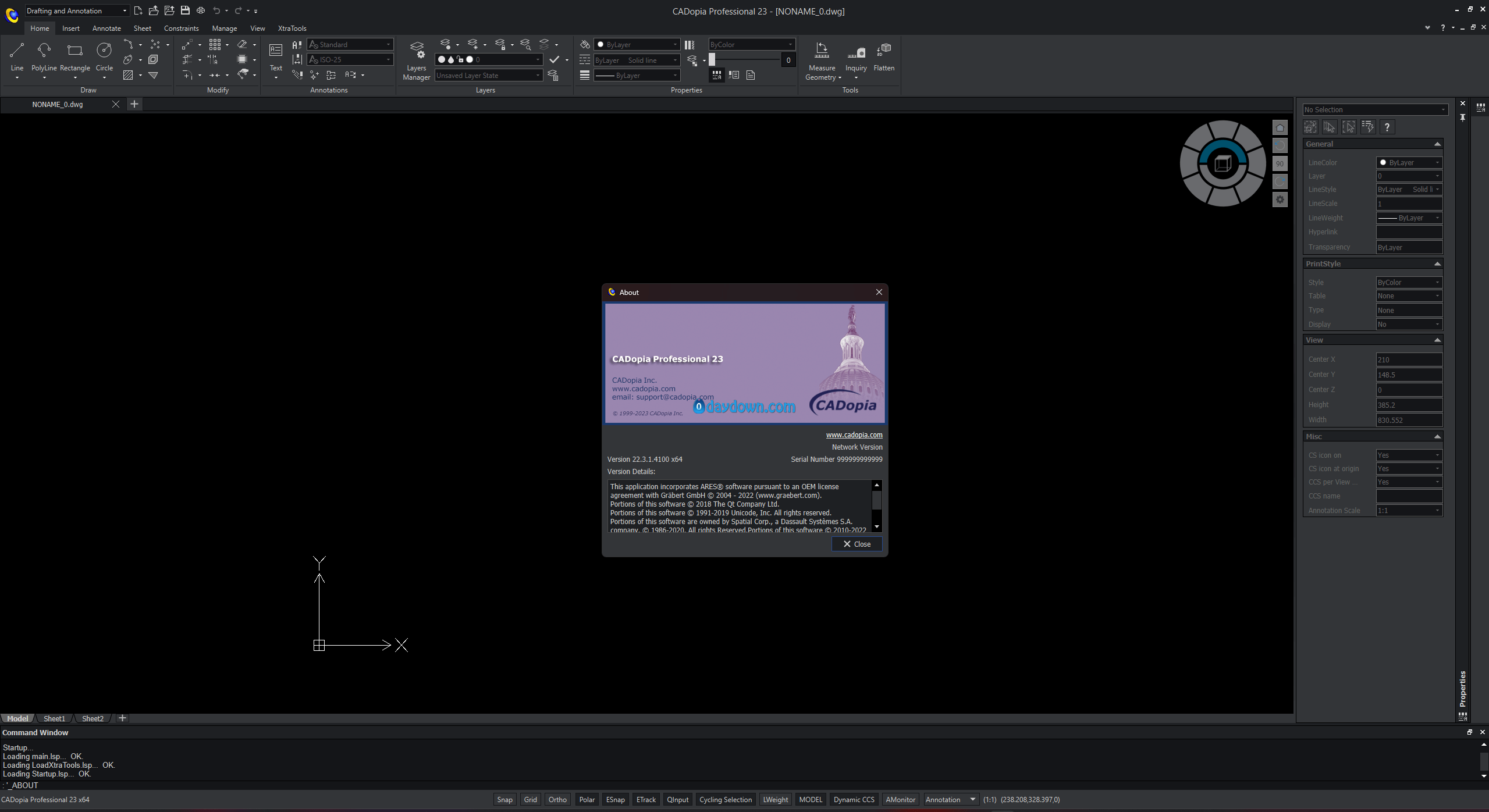Click the Save icon in quick access bar
The height and width of the screenshot is (812, 1489).
tap(185, 10)
